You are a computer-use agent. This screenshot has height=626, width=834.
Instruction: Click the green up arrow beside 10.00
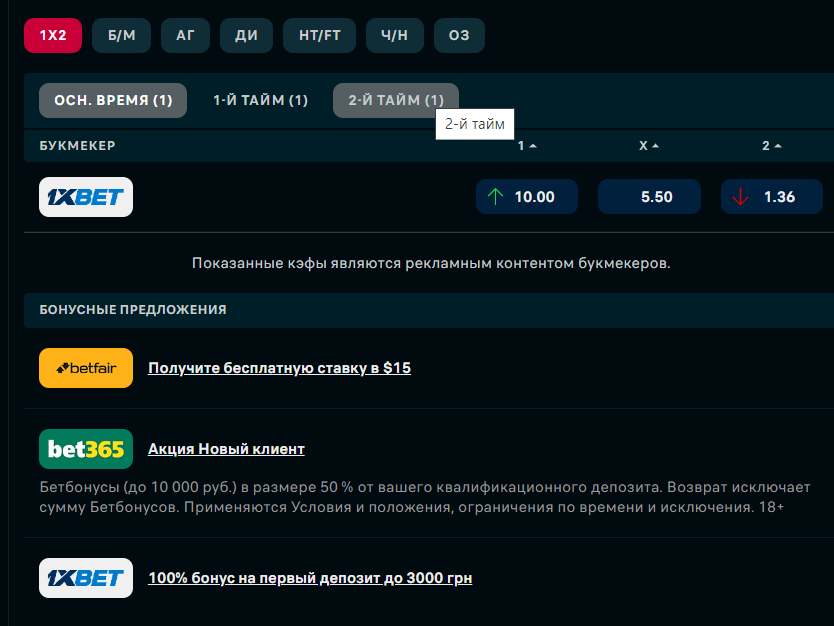coord(495,197)
